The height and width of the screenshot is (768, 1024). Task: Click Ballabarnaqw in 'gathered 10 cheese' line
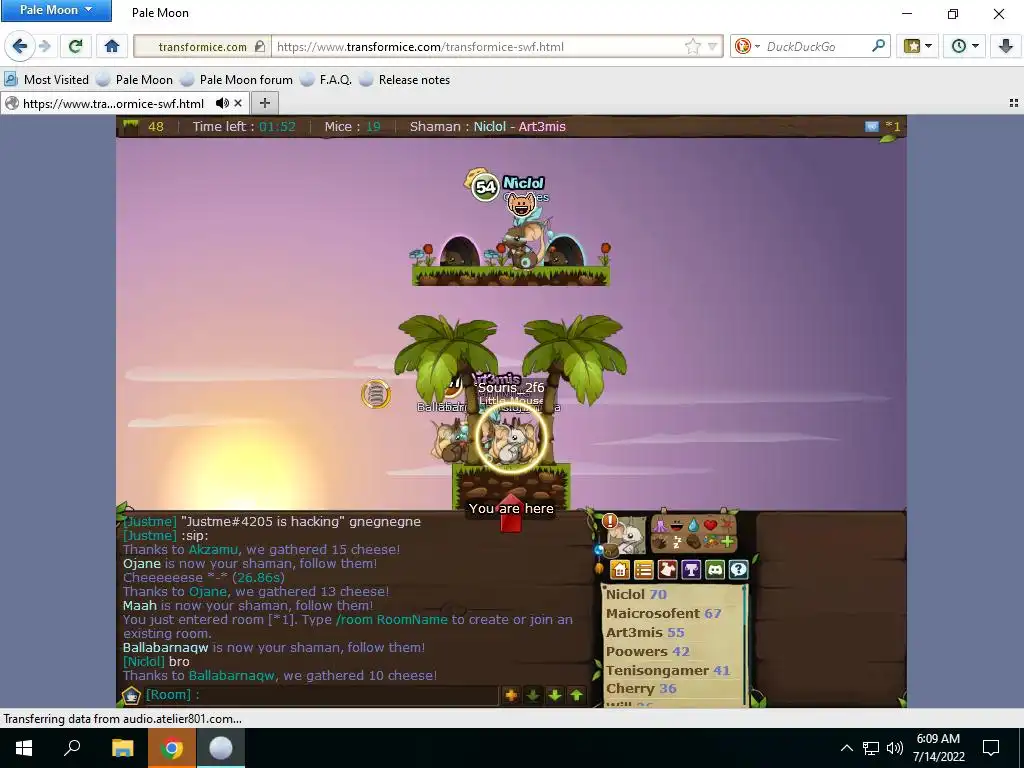coord(232,675)
